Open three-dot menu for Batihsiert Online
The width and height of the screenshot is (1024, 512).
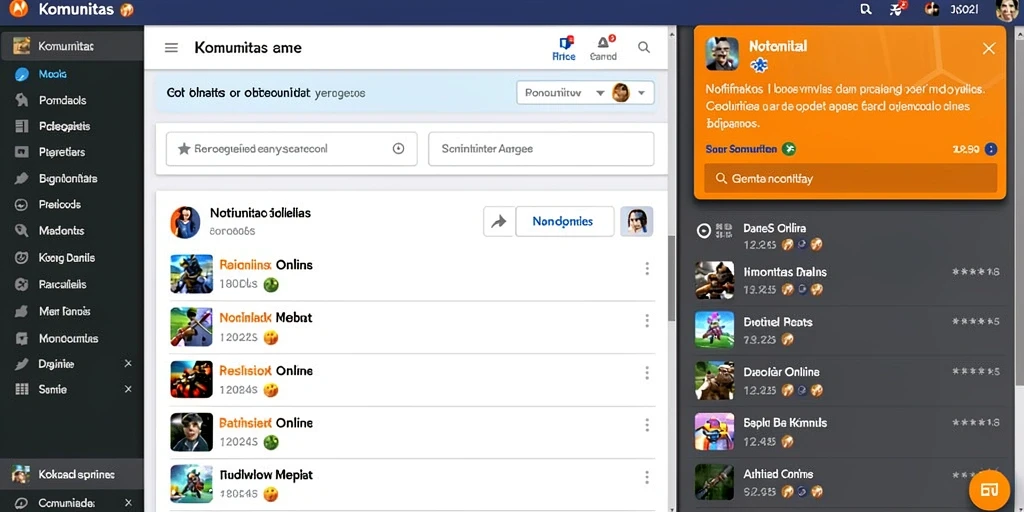(x=647, y=426)
